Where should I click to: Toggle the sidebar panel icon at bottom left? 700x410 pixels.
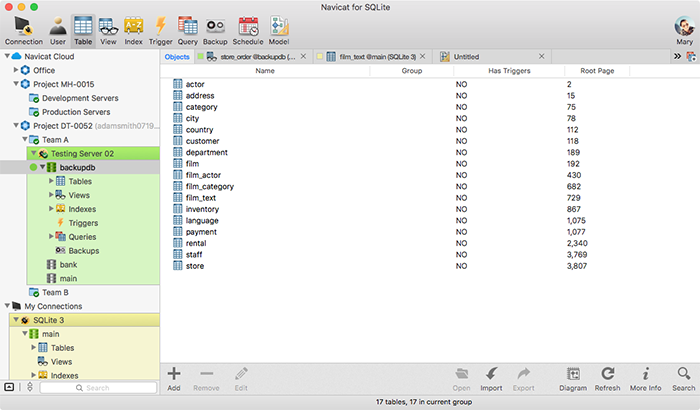(9, 387)
